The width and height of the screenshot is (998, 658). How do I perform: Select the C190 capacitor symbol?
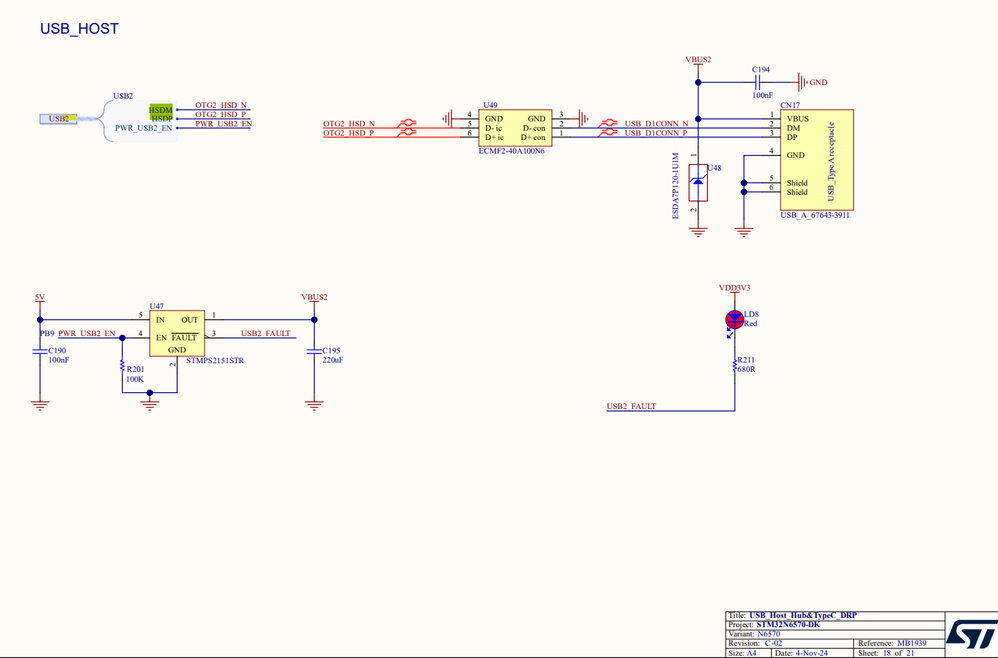(39, 351)
